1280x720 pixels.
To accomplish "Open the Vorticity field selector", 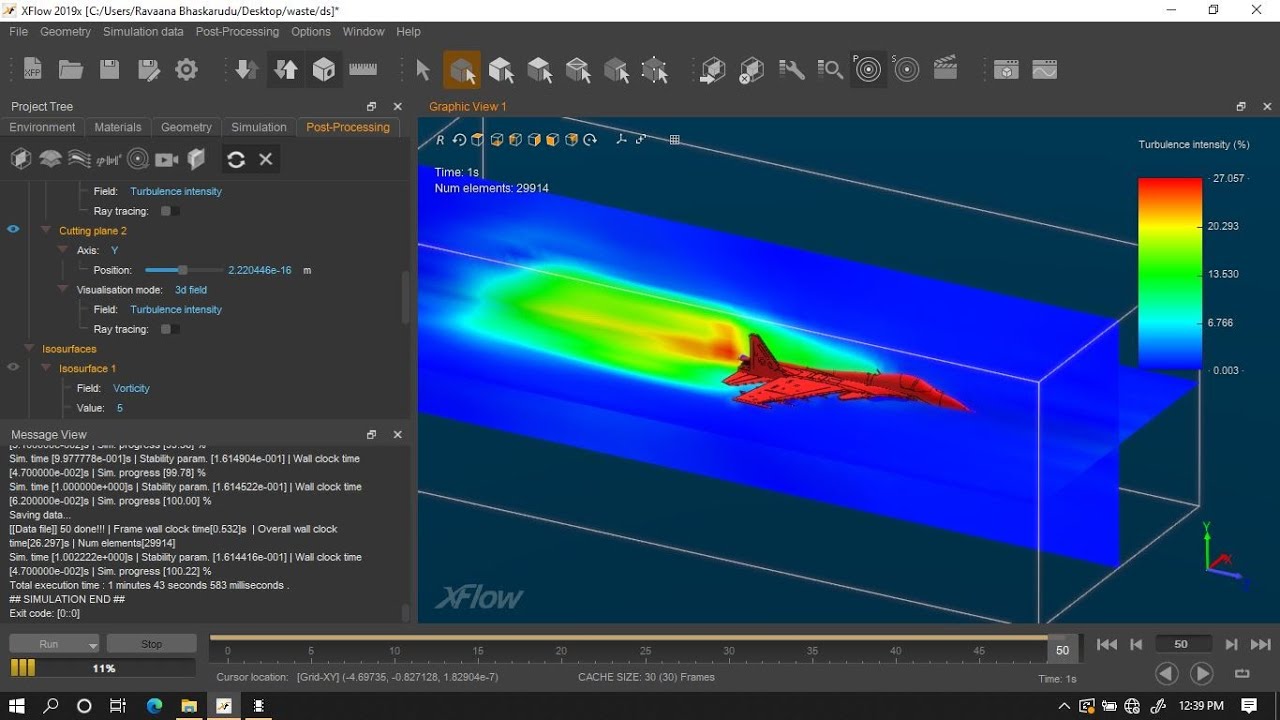I will (131, 388).
